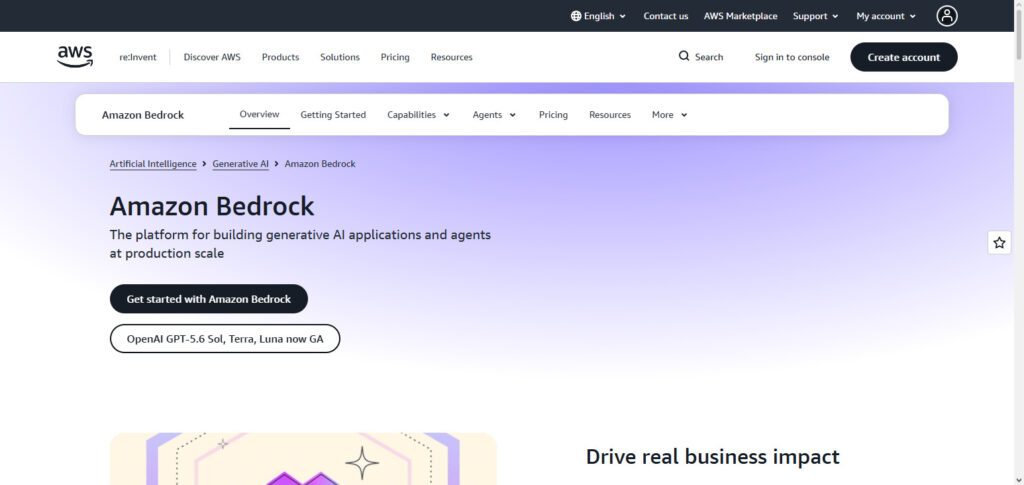Open the Products menu
Viewport: 1024px width, 485px height.
point(280,57)
